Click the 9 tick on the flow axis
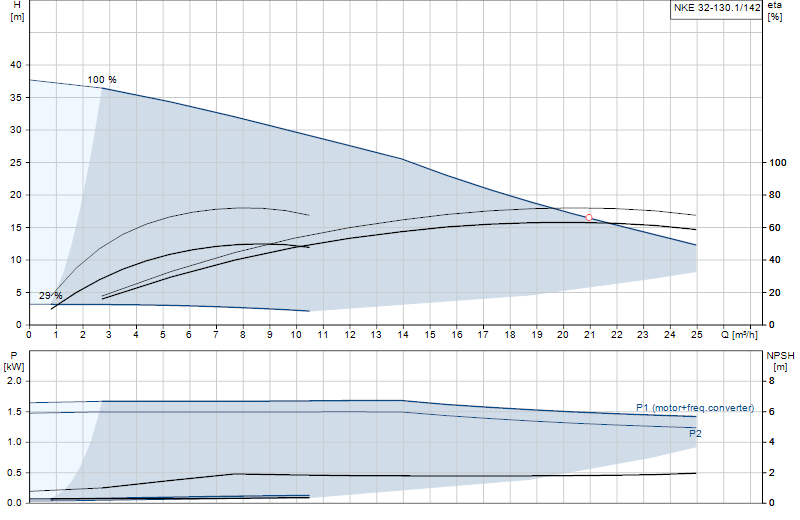Screen dimensions: 800x520 269,335
